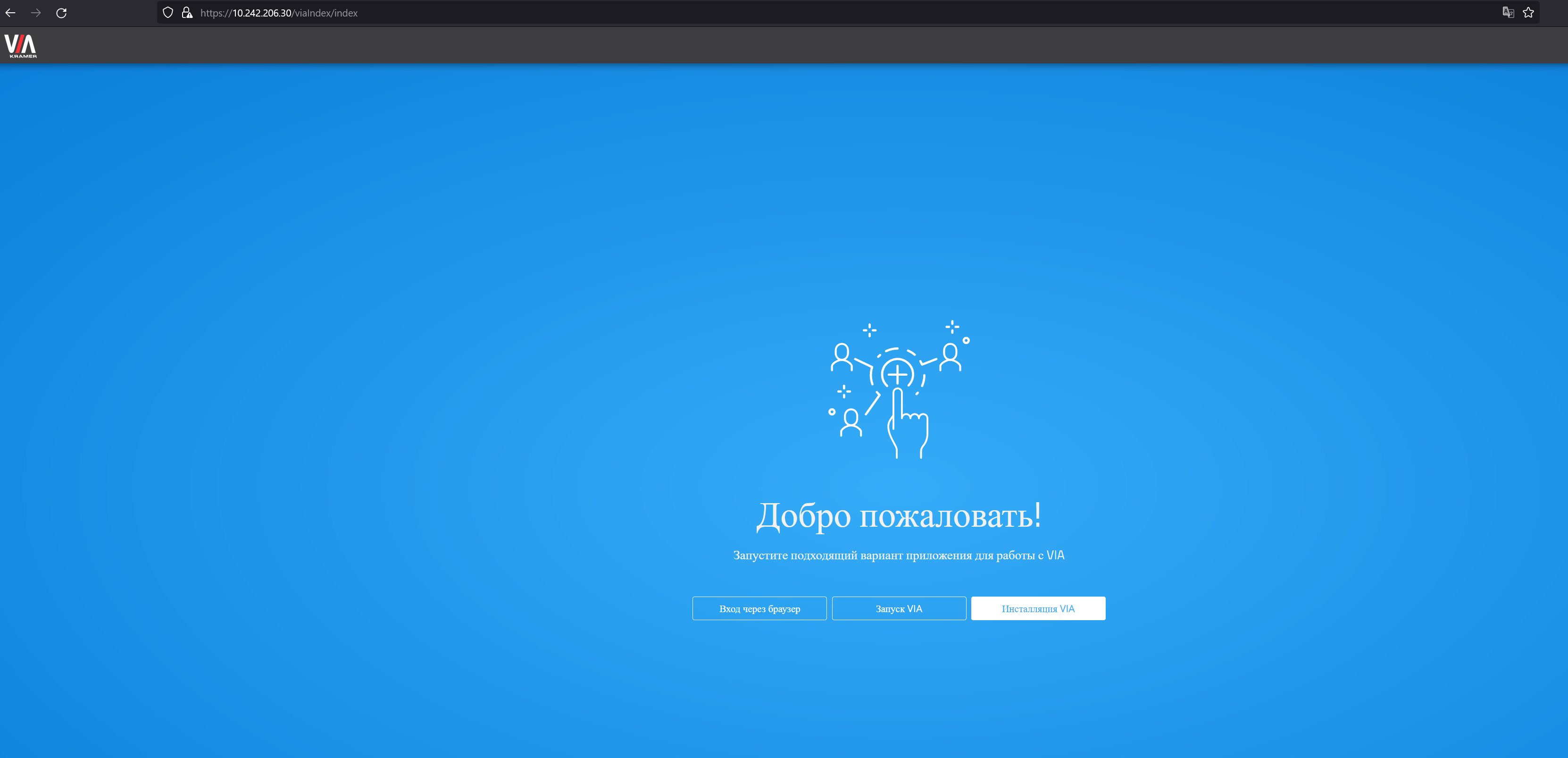Open the shield tracking protection icon
The height and width of the screenshot is (758, 1568).
click(168, 13)
